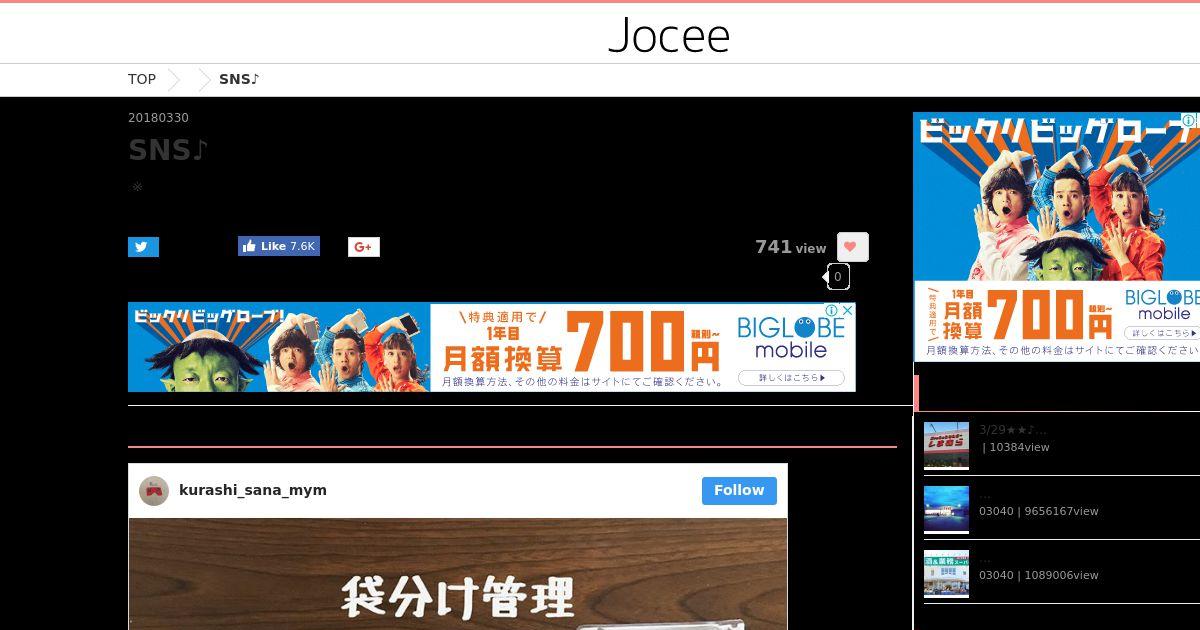Go to TOP breadcrumb link
This screenshot has width=1200, height=630.
tap(142, 79)
